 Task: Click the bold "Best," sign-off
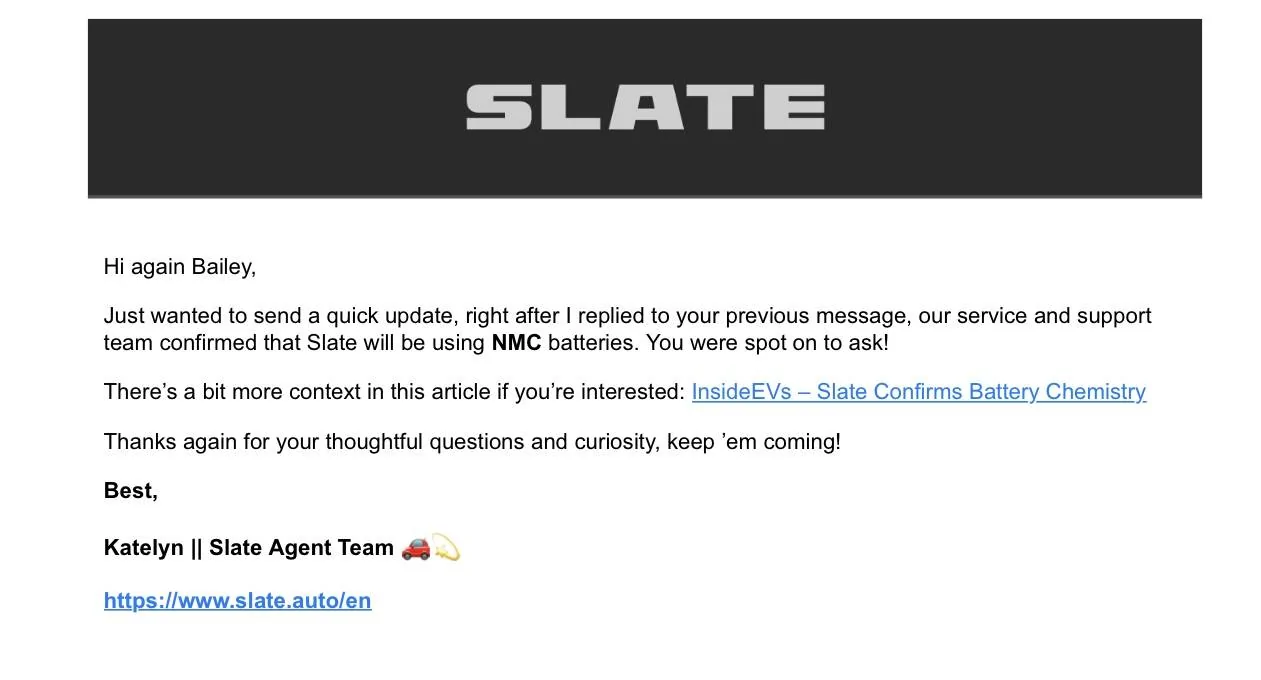click(131, 491)
